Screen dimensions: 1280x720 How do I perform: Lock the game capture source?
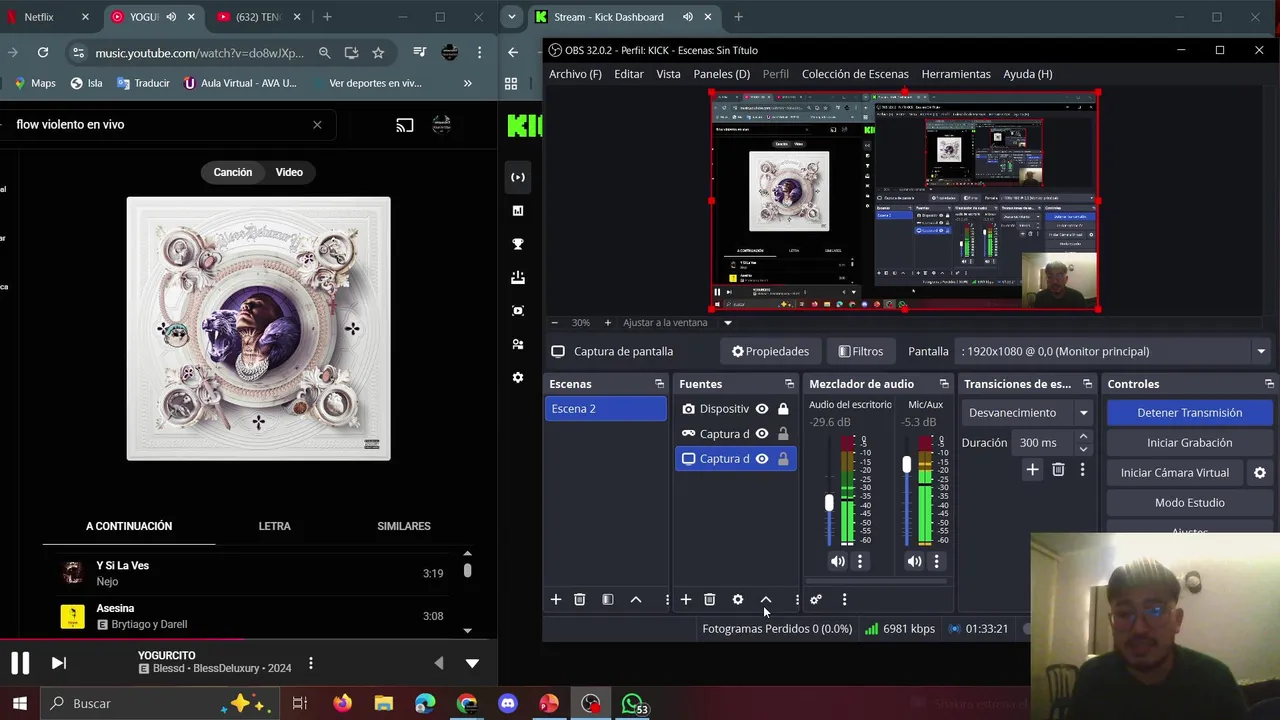point(783,434)
